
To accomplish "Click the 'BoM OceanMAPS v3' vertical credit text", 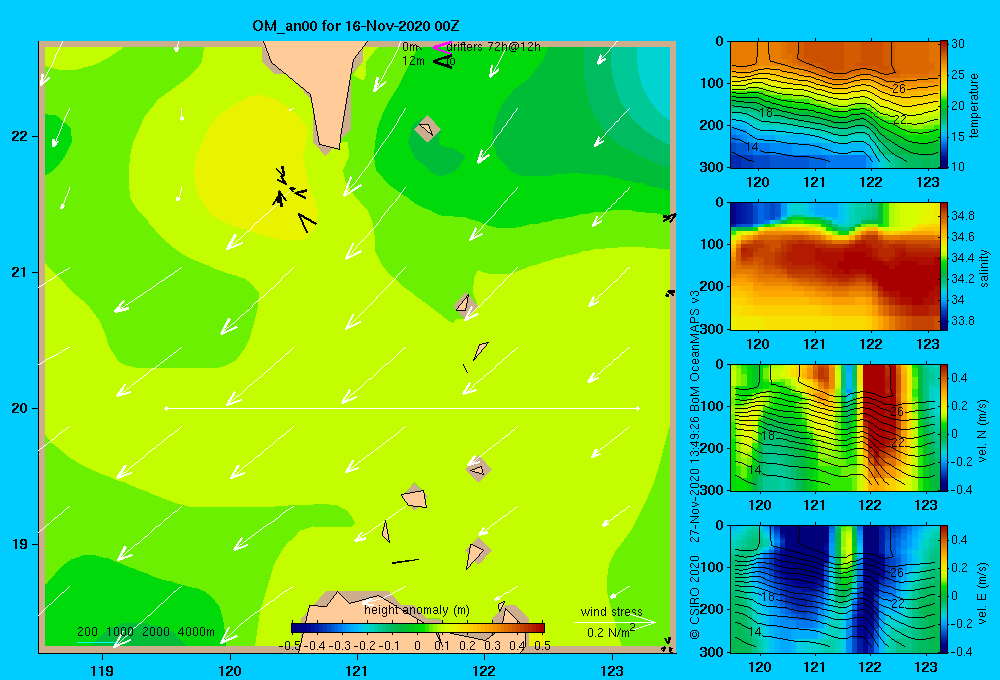I will (695, 350).
